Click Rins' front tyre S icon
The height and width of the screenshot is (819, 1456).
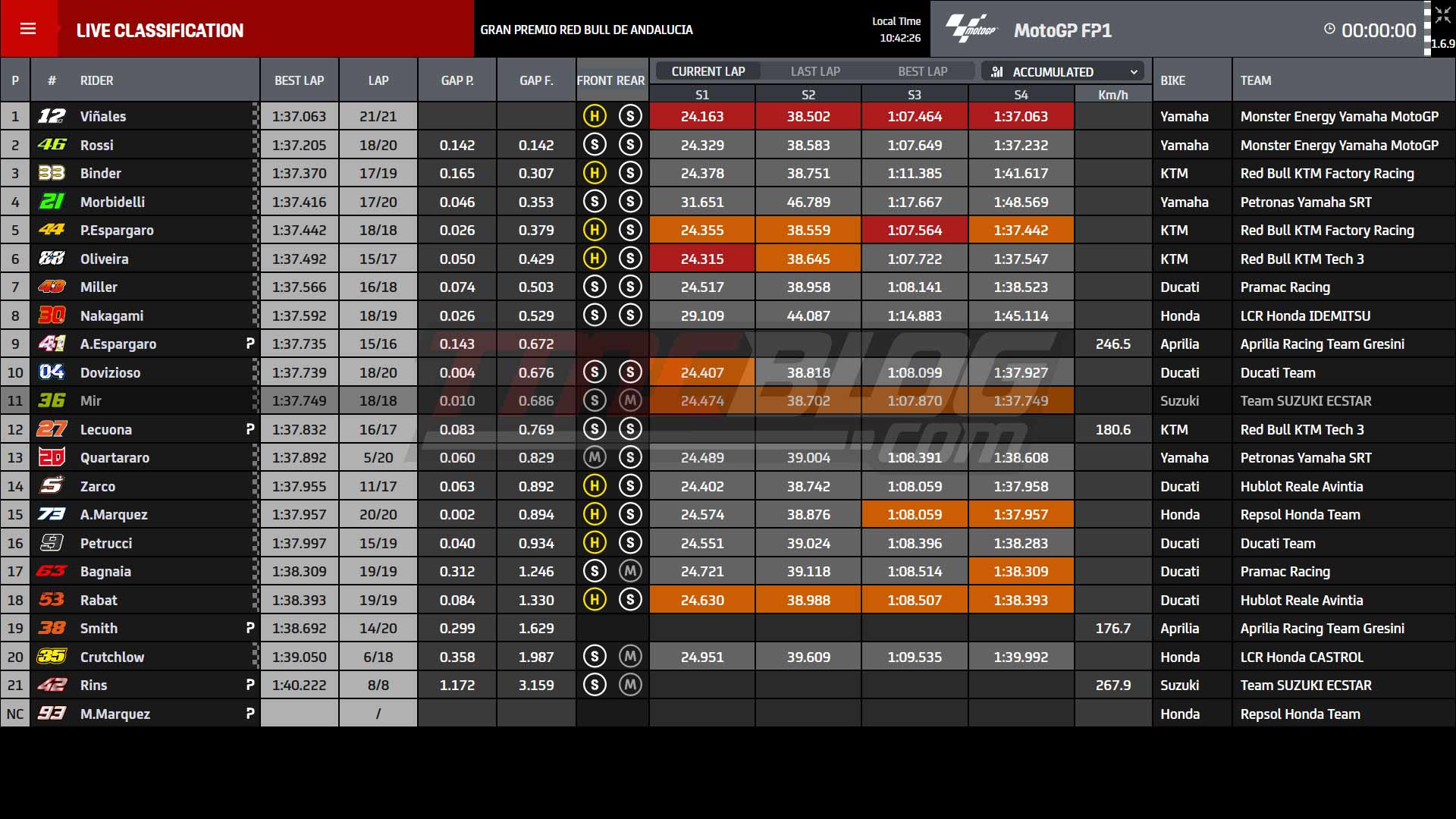[595, 685]
